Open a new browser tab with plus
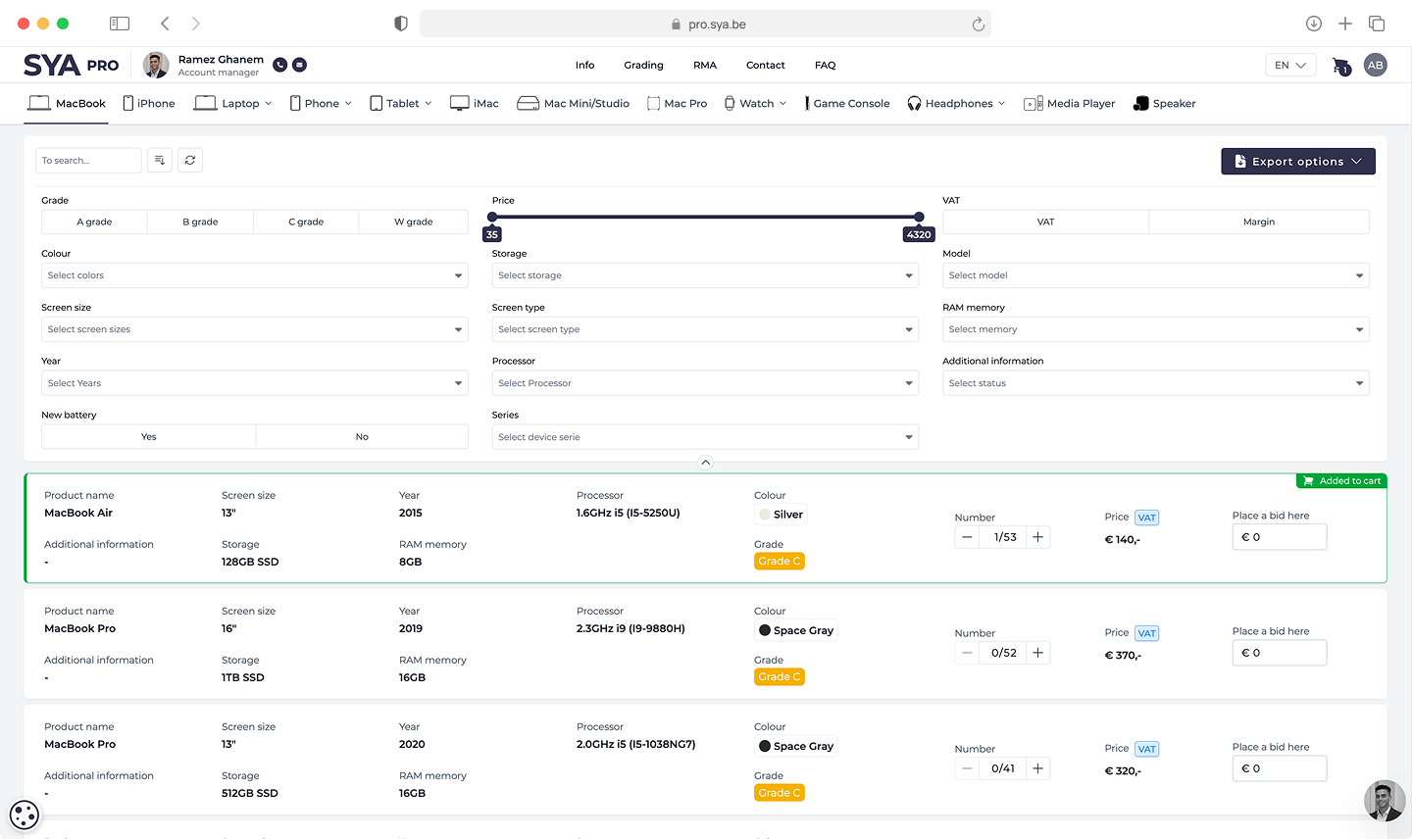The width and height of the screenshot is (1412, 840). coord(1345,24)
